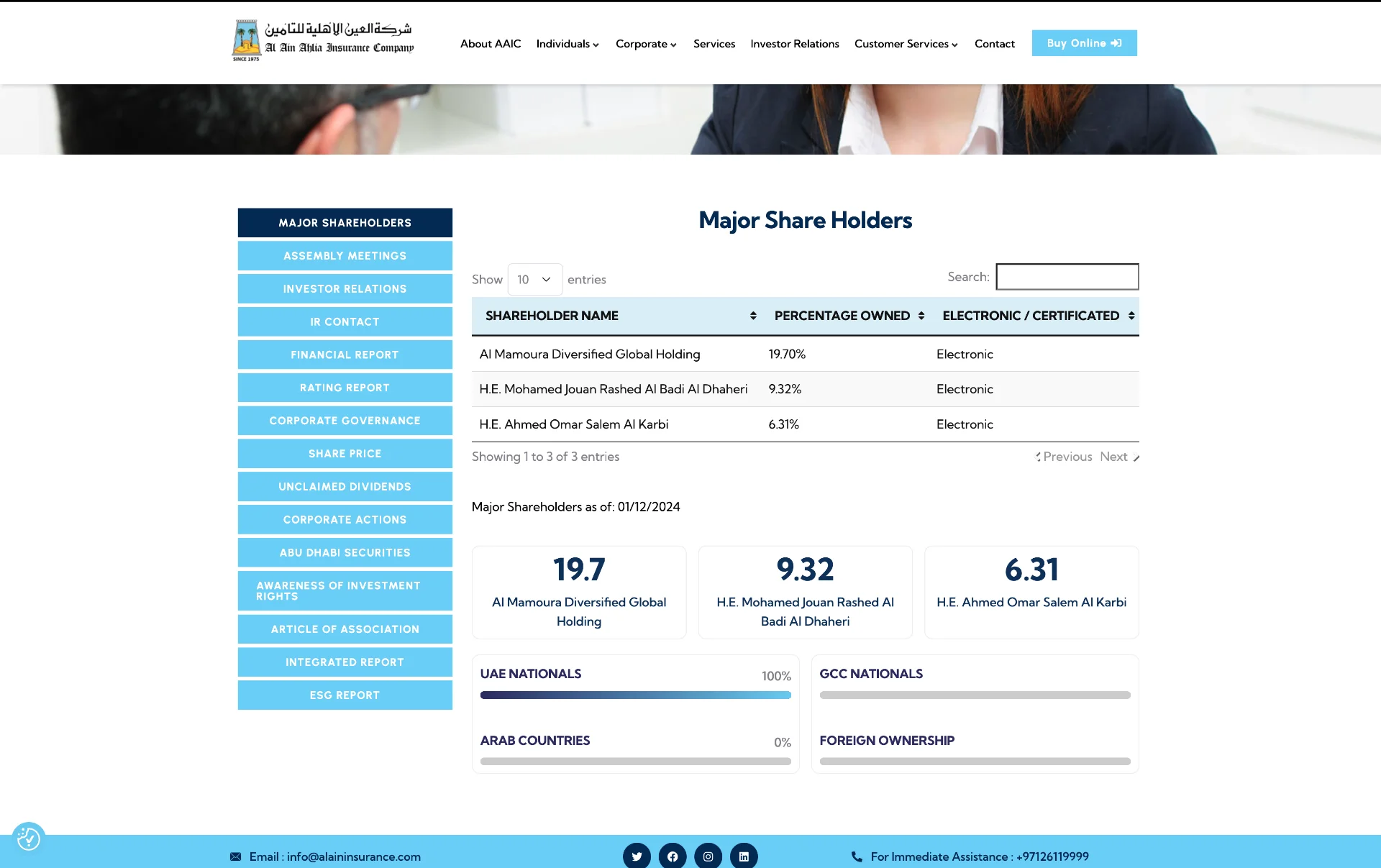
Task: Open Share Price in sidebar
Action: (345, 454)
